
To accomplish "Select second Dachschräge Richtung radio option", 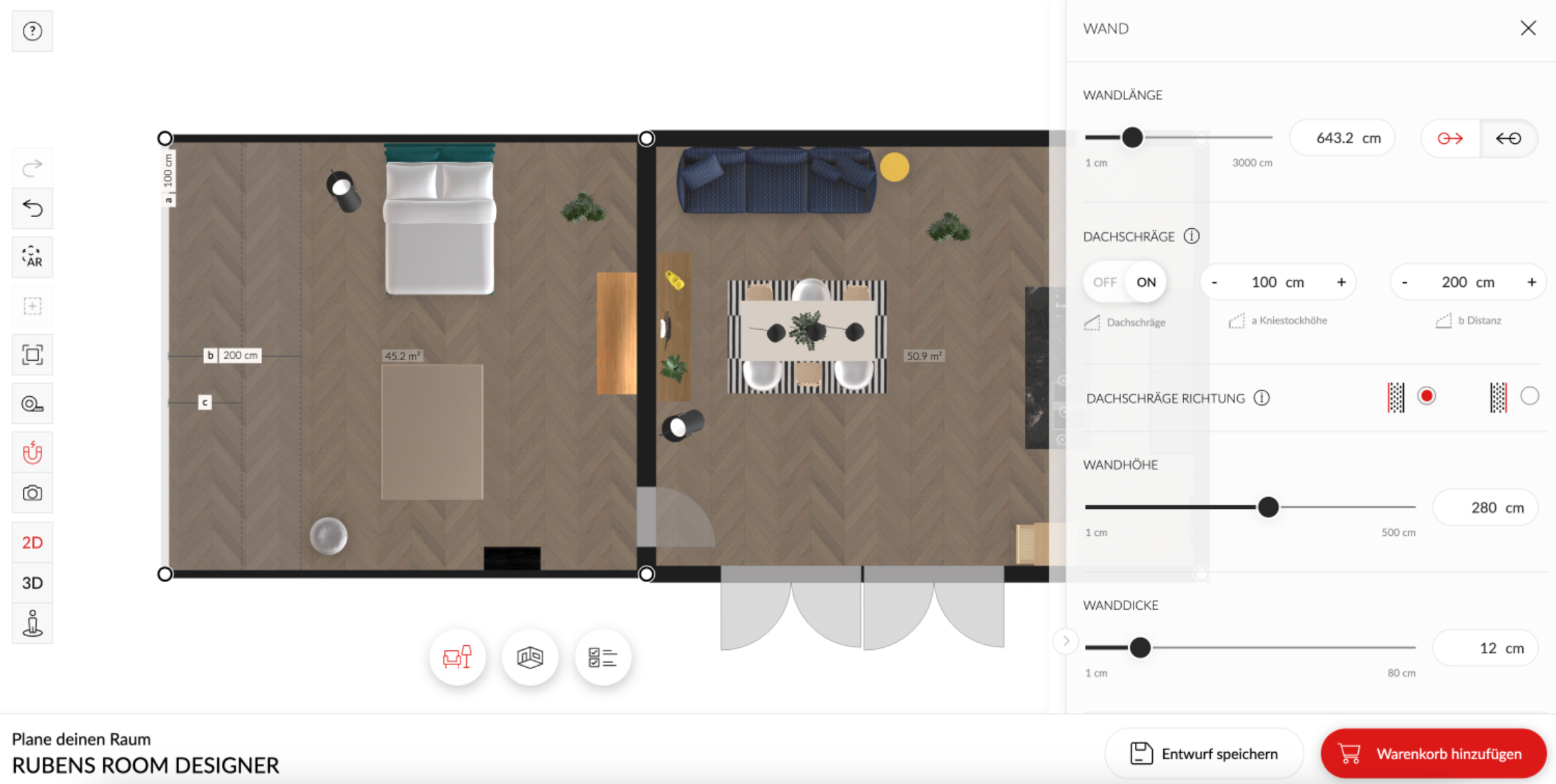I will [1529, 396].
